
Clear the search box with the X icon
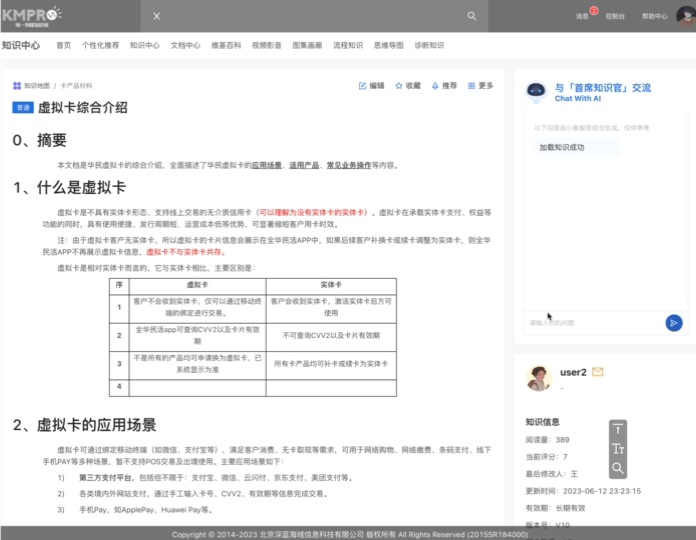[156, 16]
